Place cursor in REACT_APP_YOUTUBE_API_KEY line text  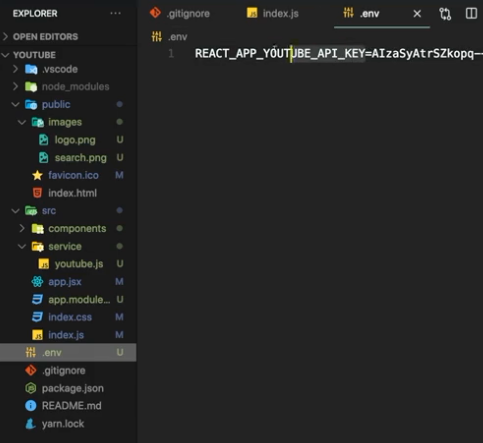280,53
